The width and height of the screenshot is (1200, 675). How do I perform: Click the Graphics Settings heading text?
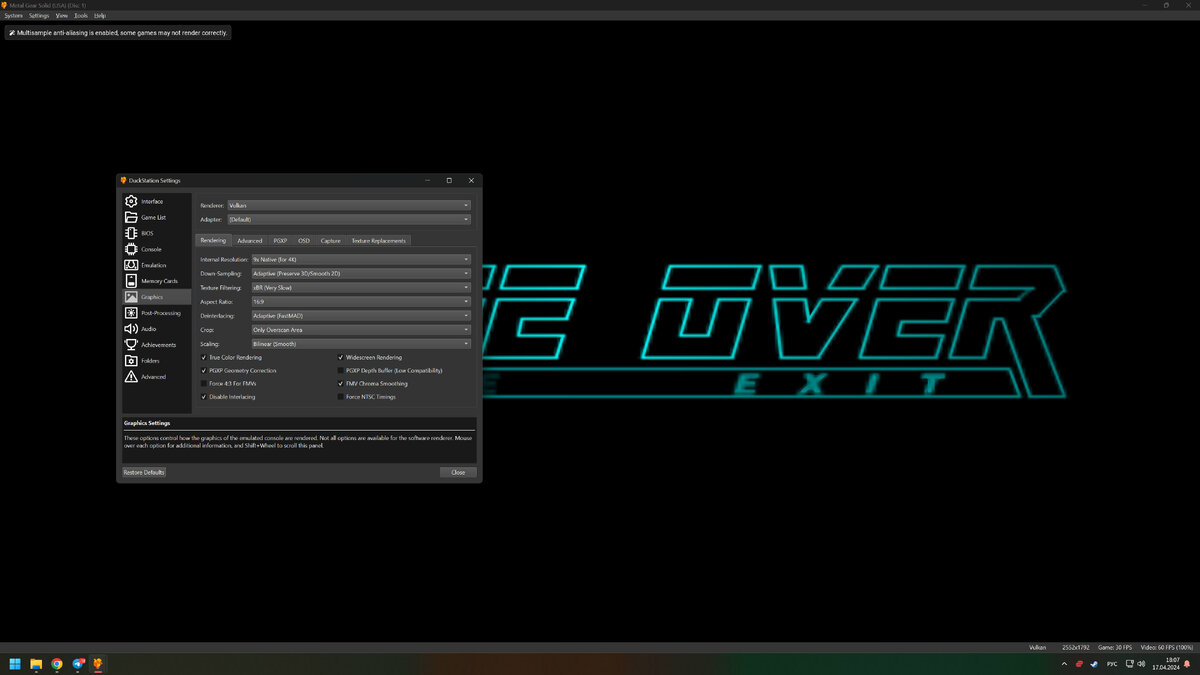147,423
